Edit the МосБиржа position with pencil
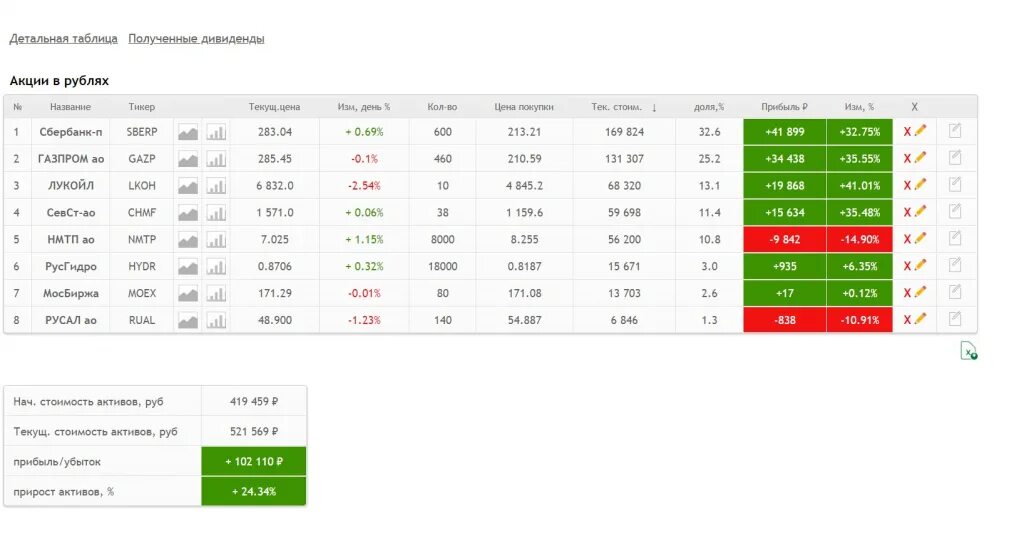Screen dimensions: 1024x538 920,293
